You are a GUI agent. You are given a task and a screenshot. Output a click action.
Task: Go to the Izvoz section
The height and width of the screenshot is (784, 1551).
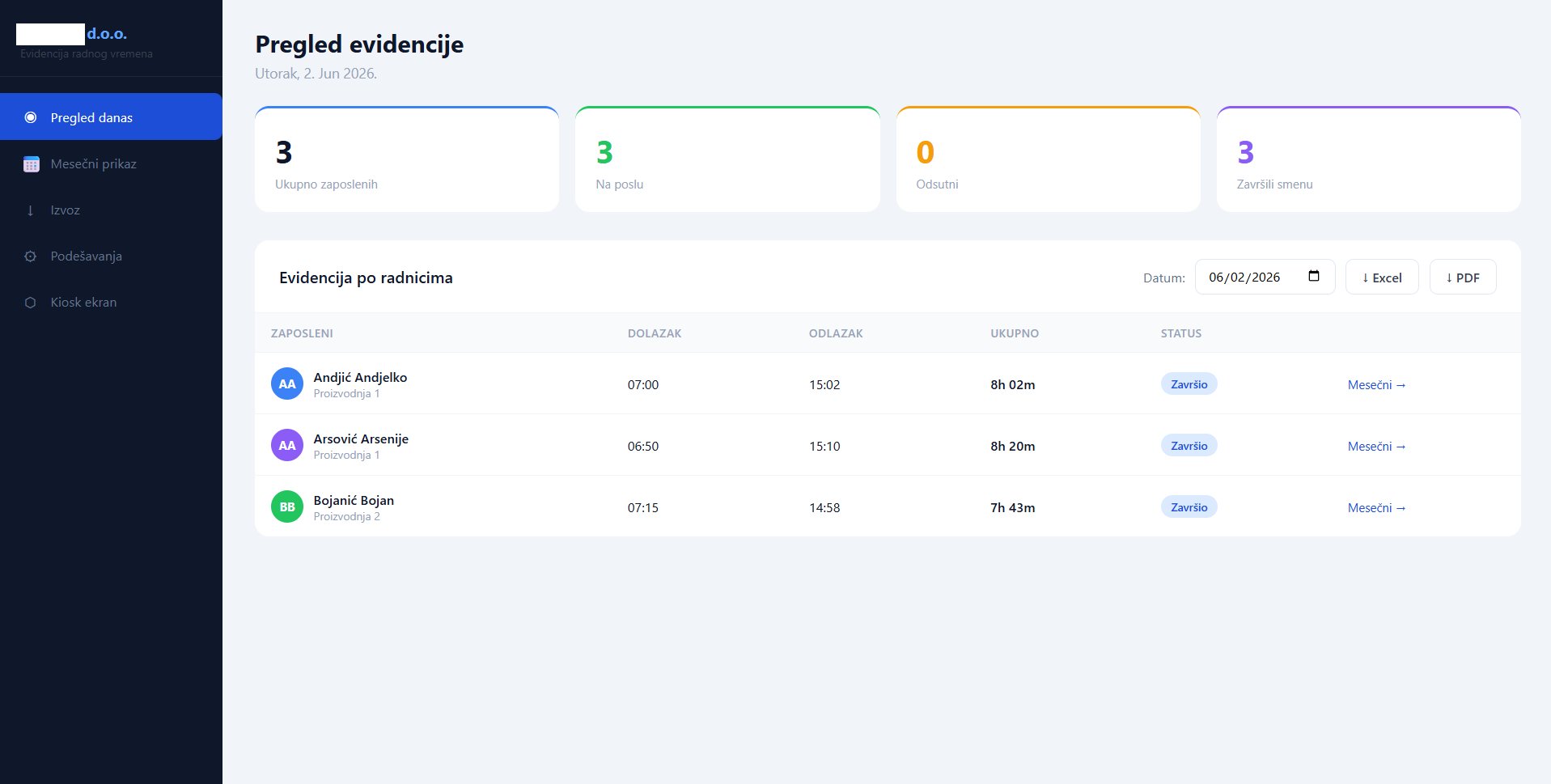tap(111, 210)
